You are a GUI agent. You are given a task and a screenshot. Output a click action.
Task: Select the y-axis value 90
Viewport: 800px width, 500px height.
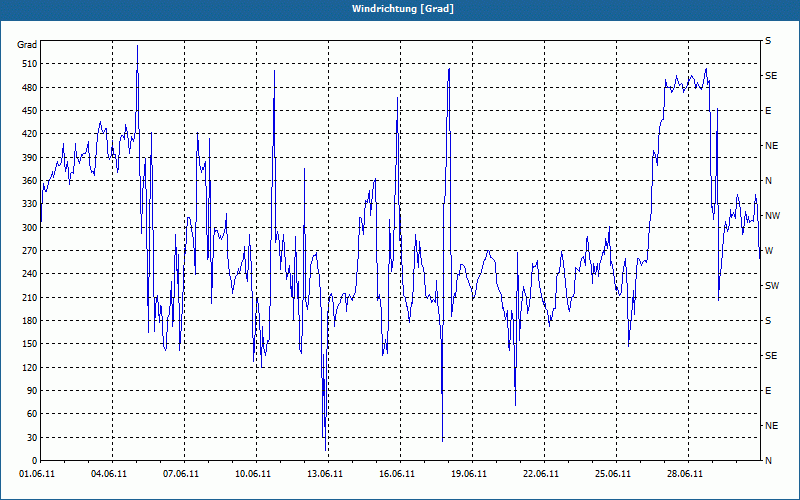point(32,391)
